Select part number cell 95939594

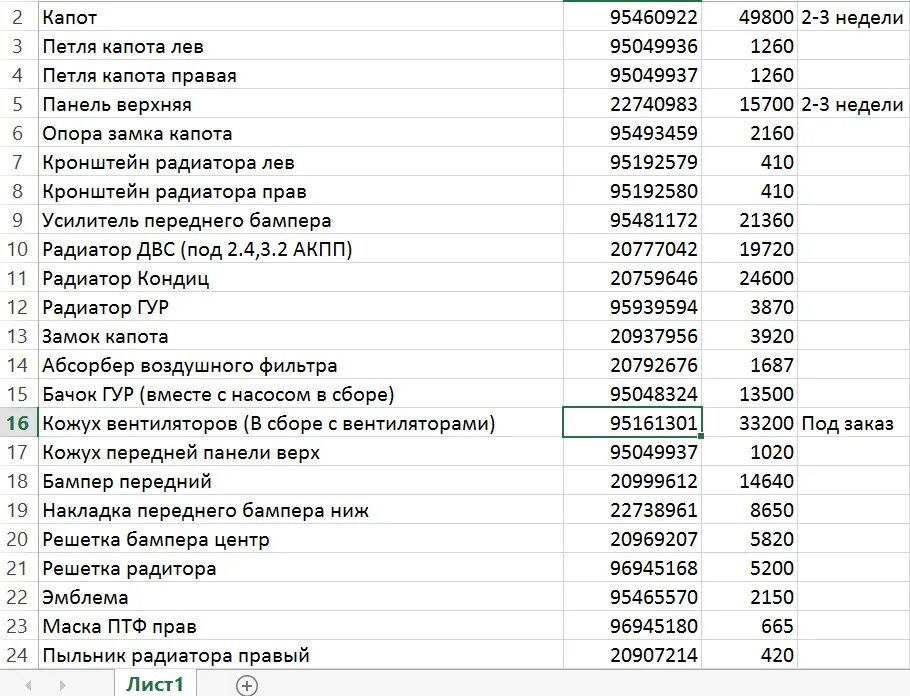coord(633,307)
